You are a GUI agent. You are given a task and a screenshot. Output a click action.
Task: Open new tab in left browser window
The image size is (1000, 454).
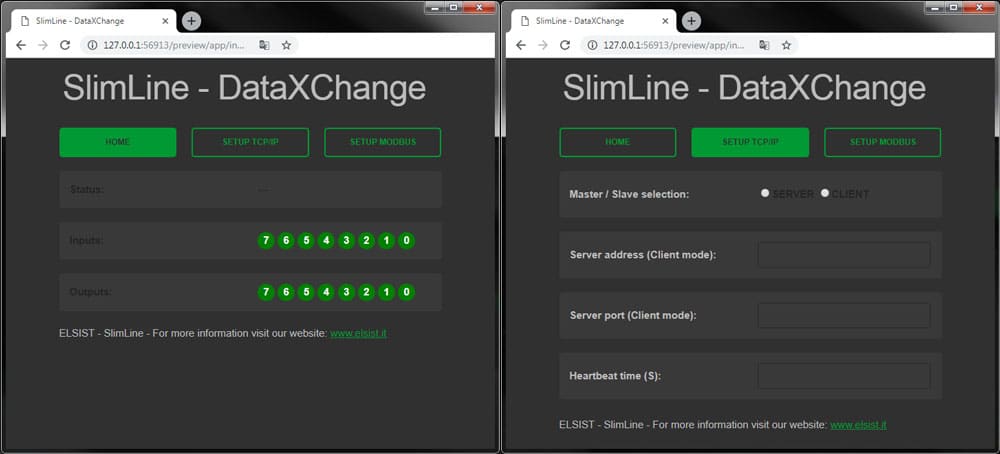click(191, 21)
